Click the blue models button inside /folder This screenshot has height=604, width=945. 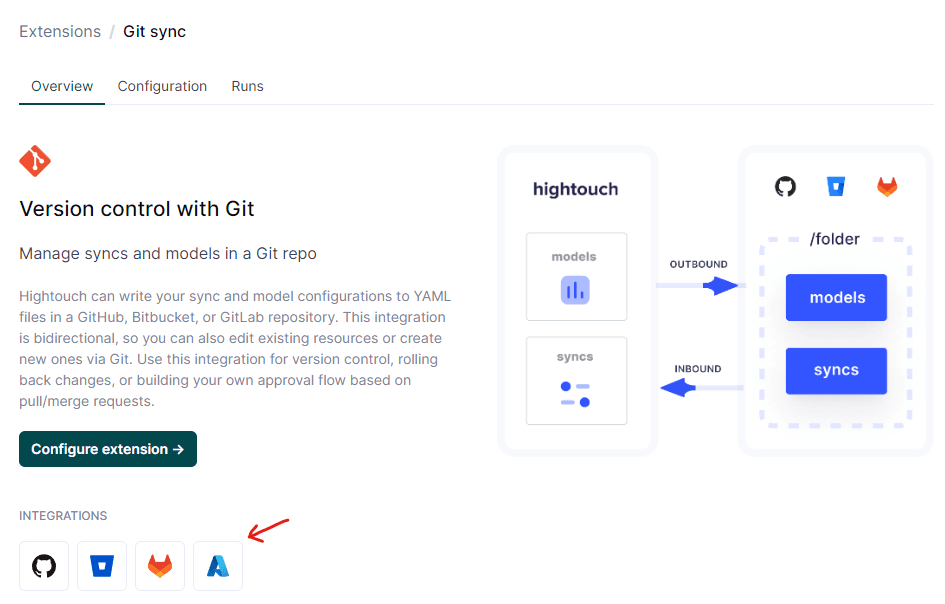[x=836, y=297]
